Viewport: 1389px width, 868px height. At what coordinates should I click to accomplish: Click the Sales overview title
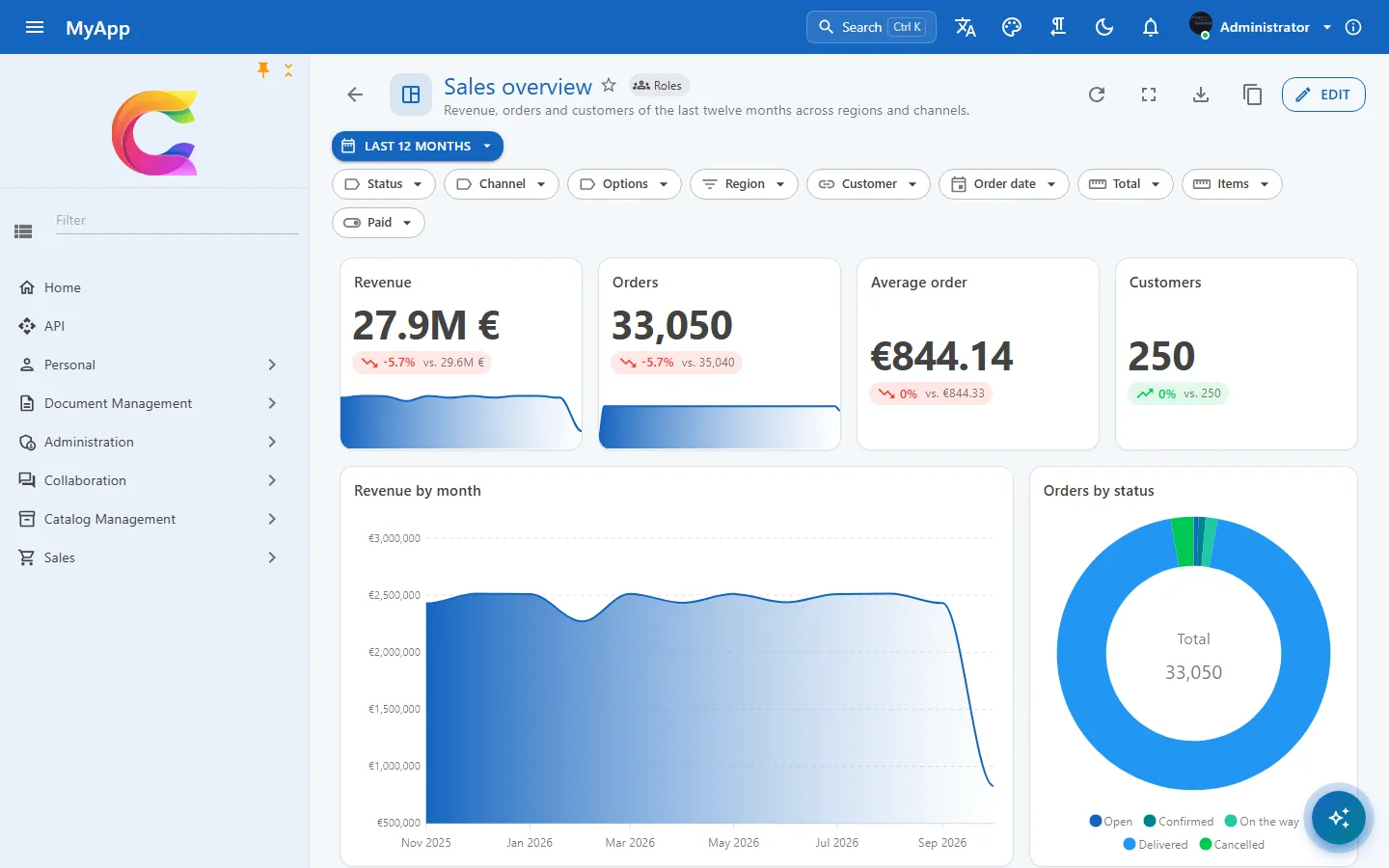click(x=518, y=87)
